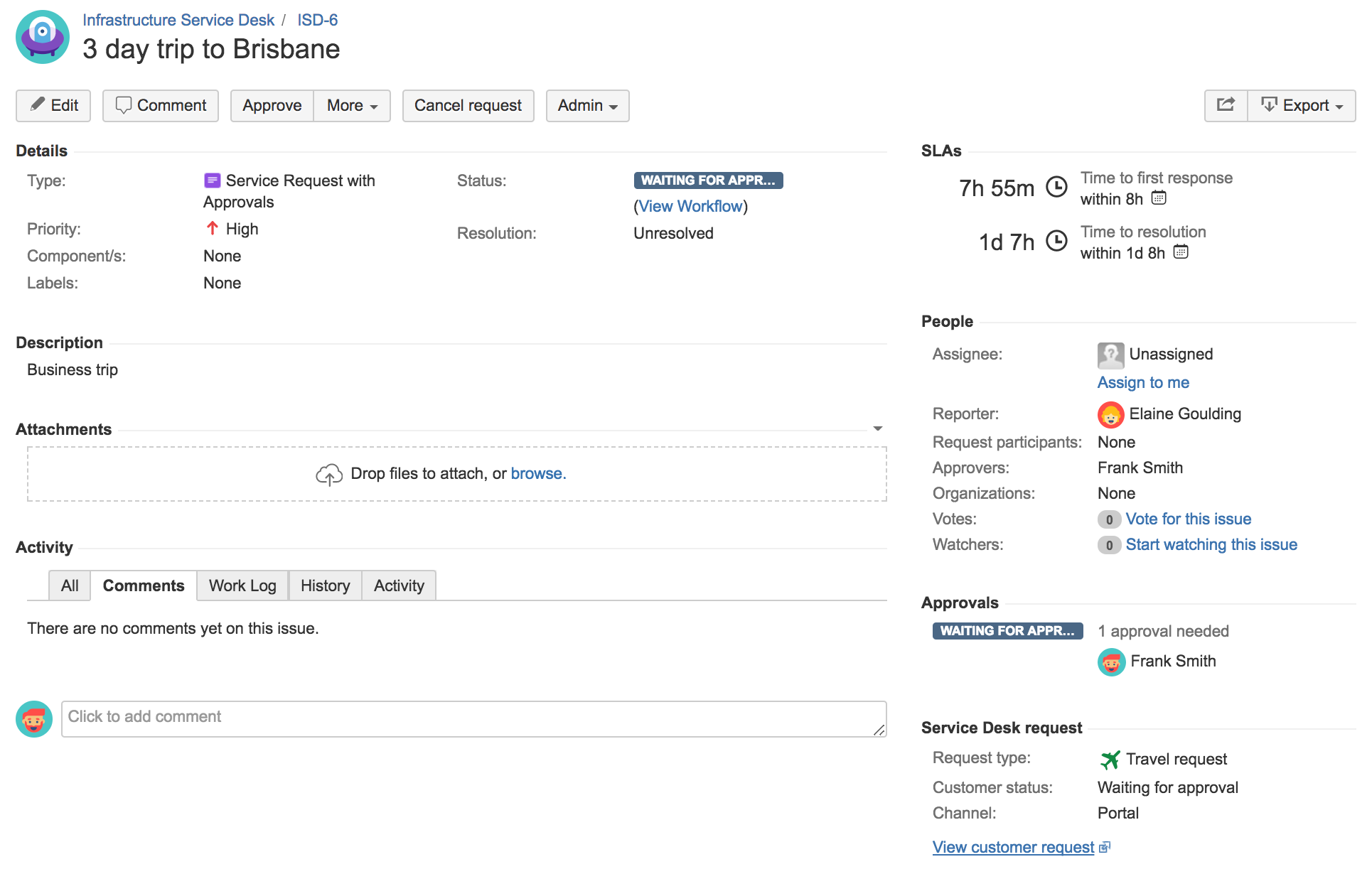Open the More dropdown menu

[352, 106]
